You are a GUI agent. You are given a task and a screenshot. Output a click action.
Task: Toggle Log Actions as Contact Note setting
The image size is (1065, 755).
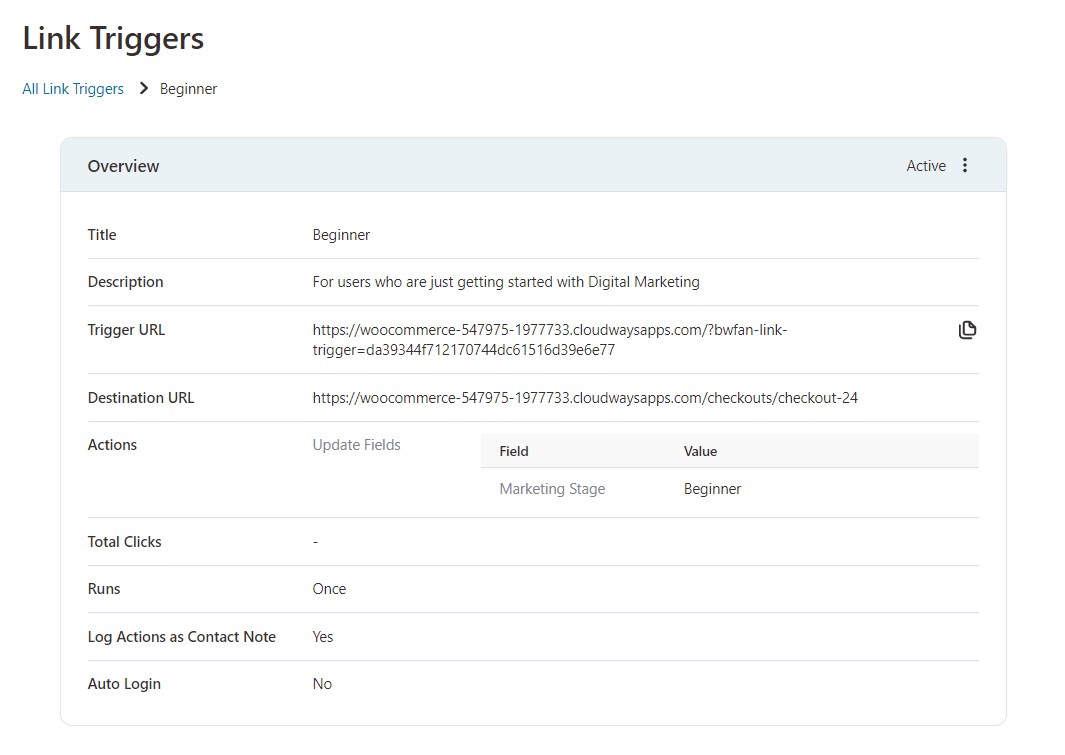click(322, 636)
